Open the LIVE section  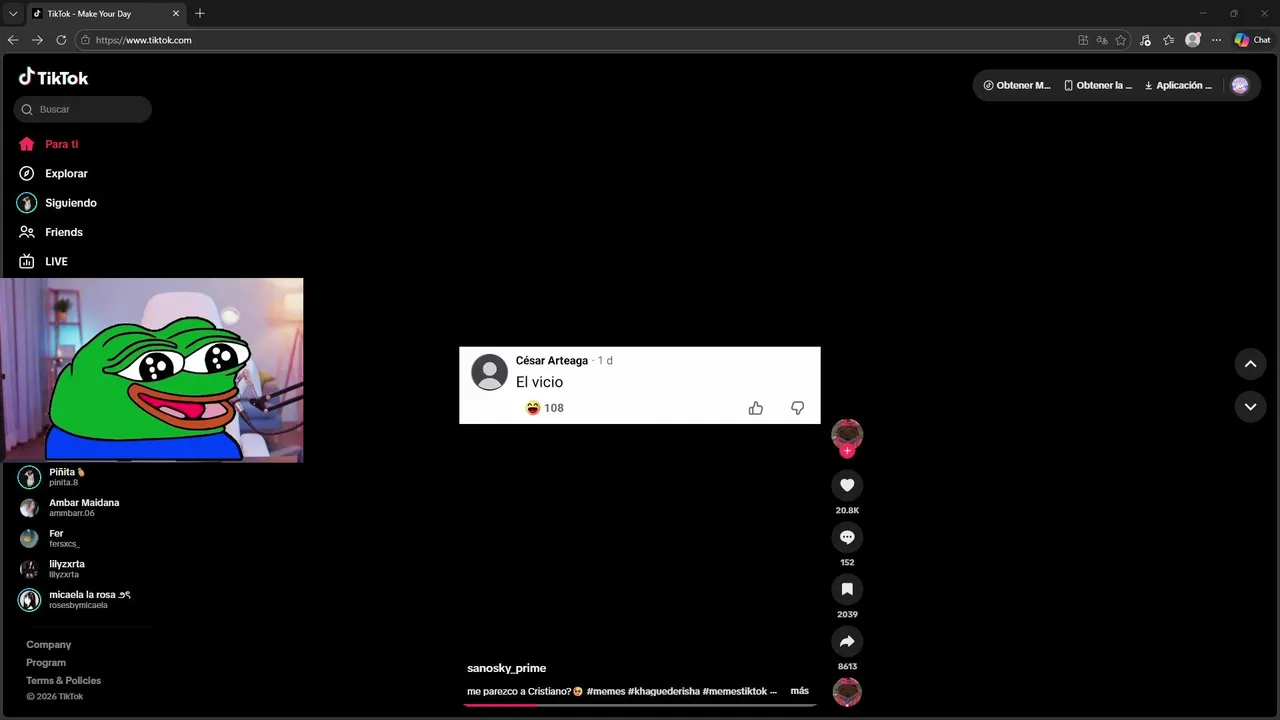(x=43, y=261)
